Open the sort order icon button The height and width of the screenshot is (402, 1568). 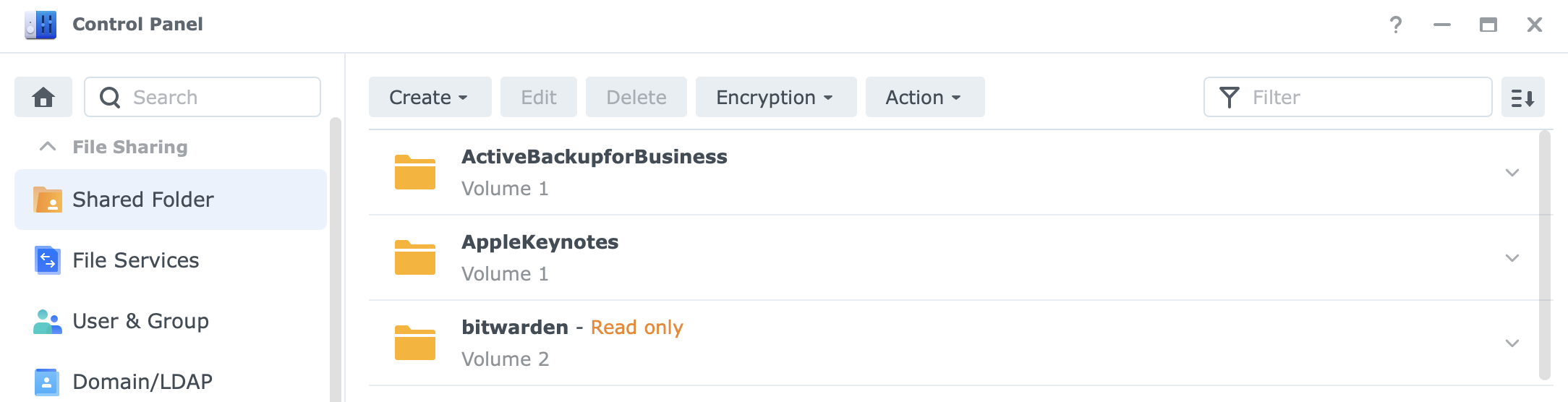pyautogui.click(x=1522, y=97)
